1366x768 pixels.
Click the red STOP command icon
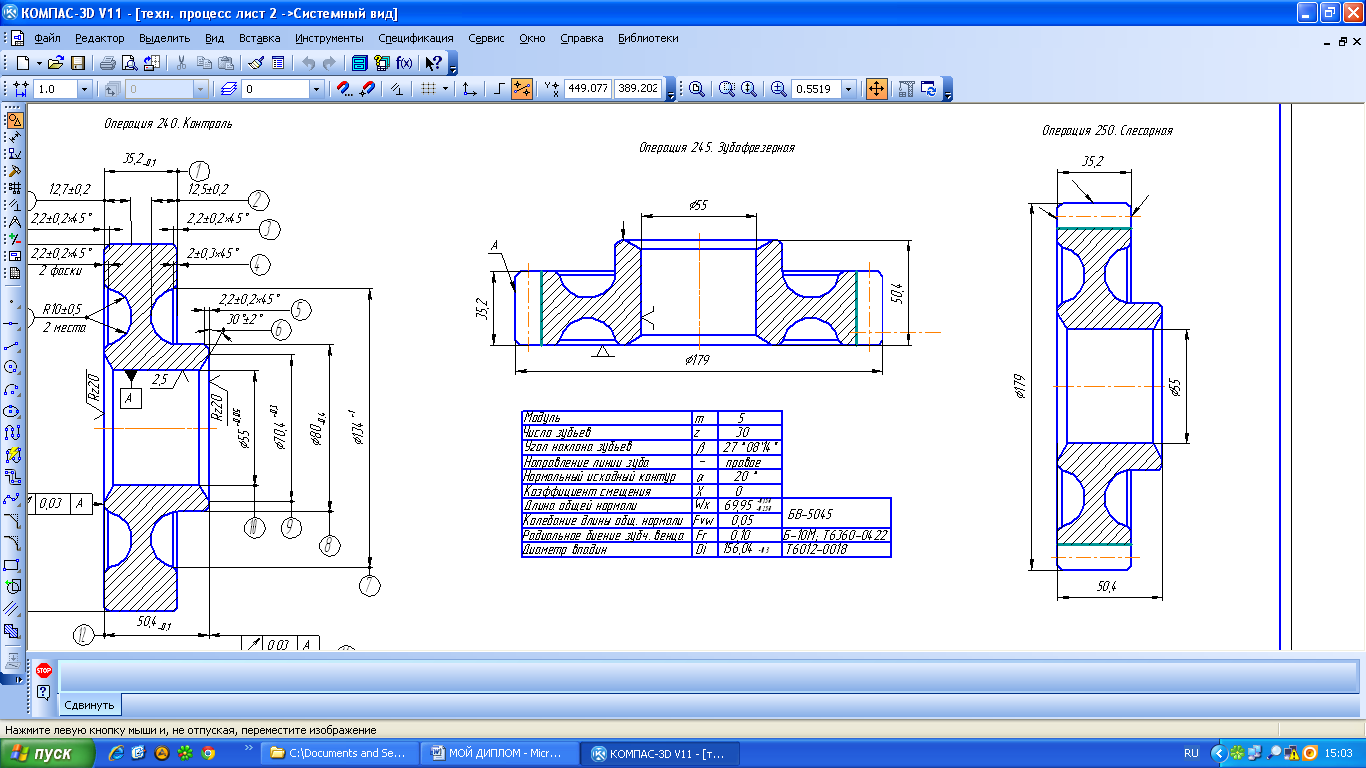pos(43,671)
